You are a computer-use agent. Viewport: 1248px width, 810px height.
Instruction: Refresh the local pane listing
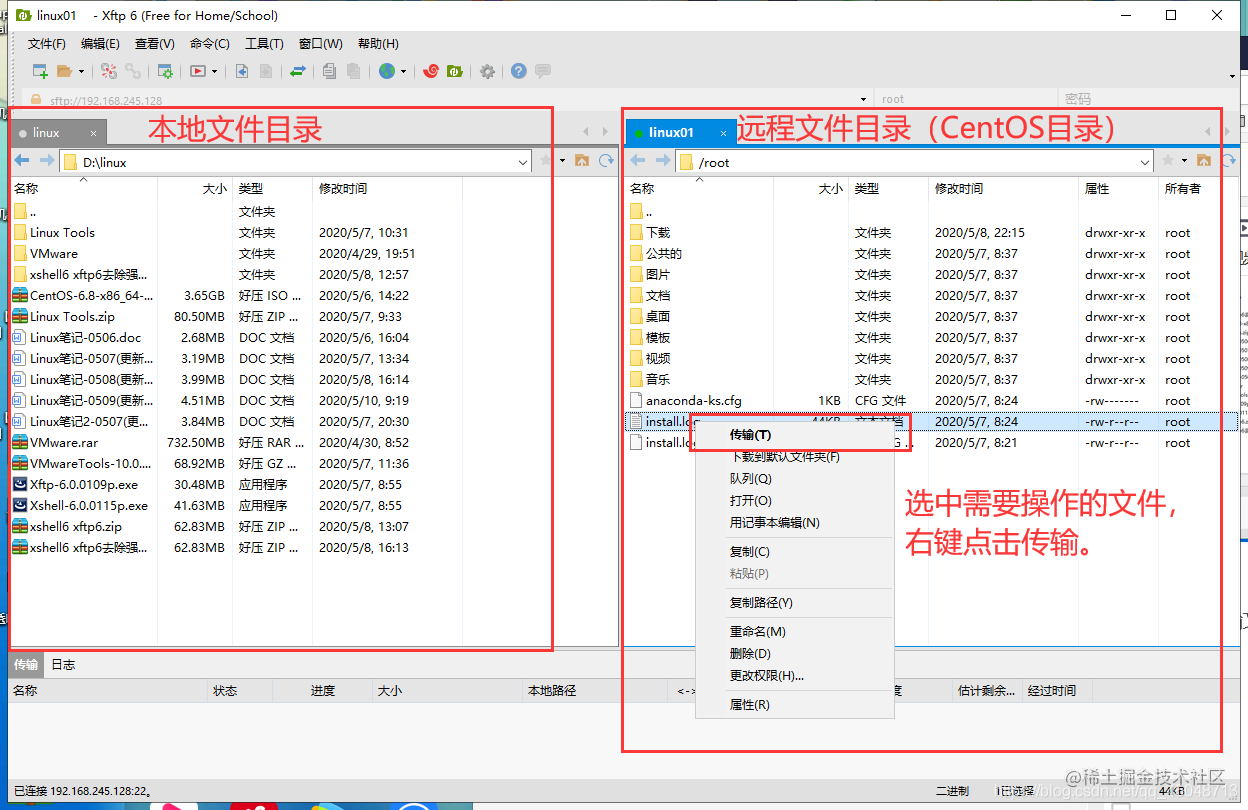(606, 161)
